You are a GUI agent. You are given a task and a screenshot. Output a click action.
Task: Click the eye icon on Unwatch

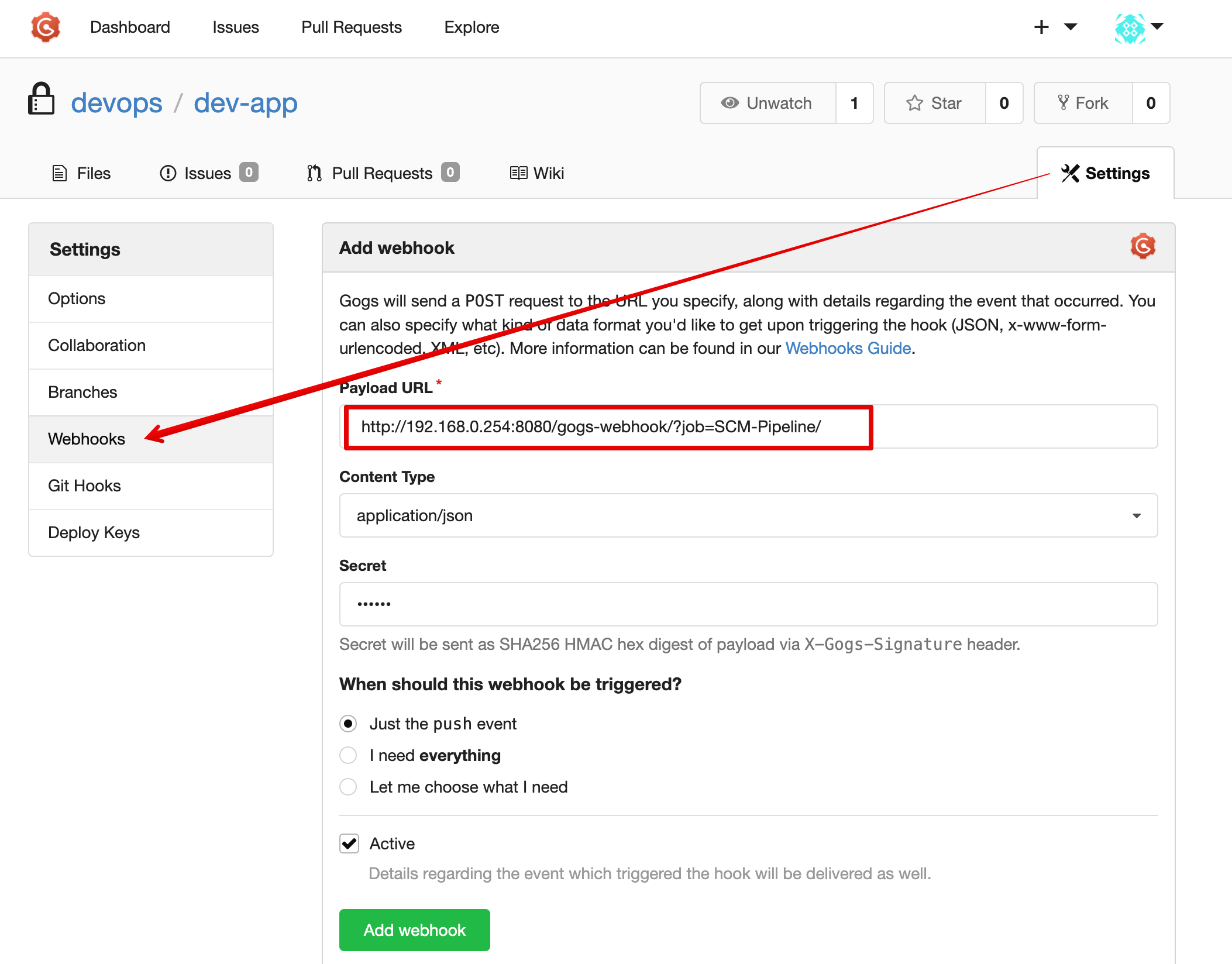pyautogui.click(x=729, y=103)
